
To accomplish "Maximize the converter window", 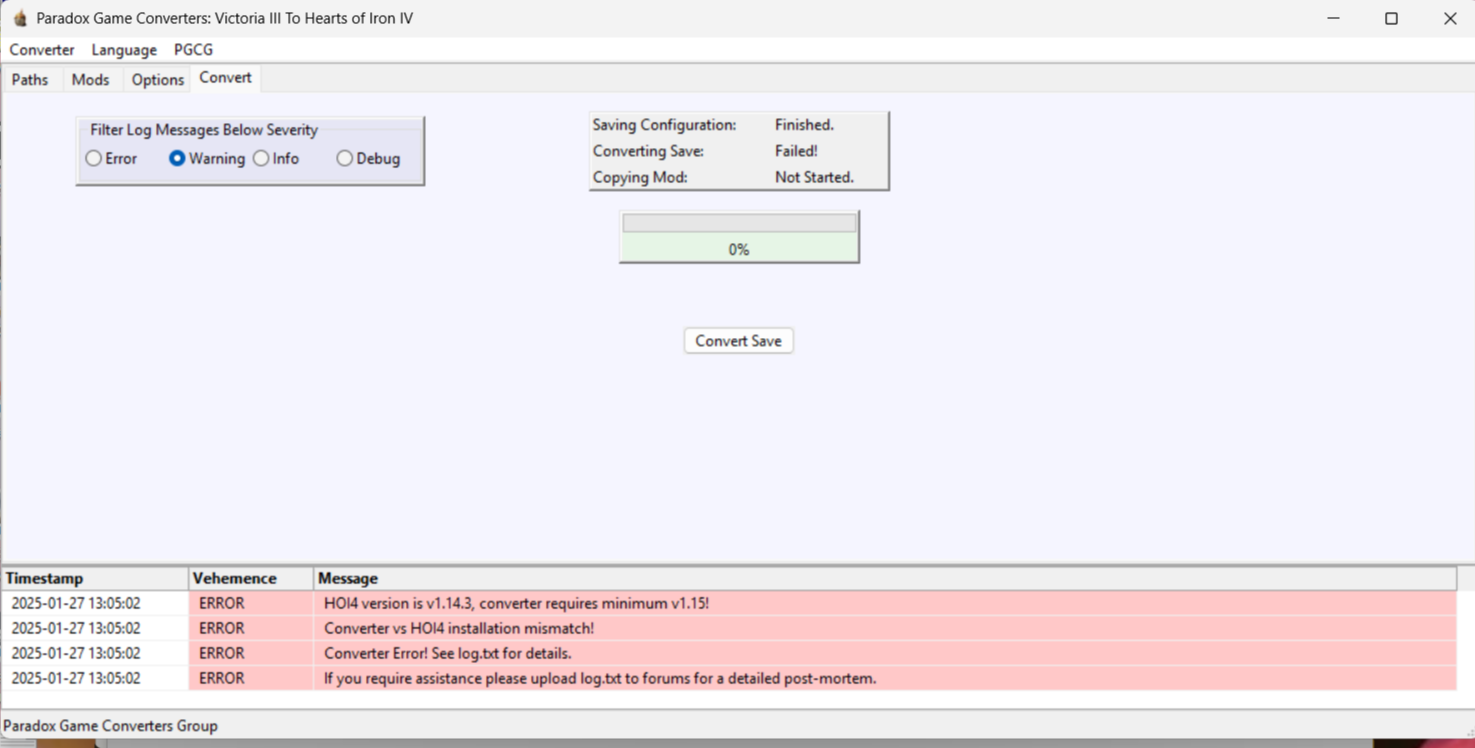I will pyautogui.click(x=1391, y=18).
